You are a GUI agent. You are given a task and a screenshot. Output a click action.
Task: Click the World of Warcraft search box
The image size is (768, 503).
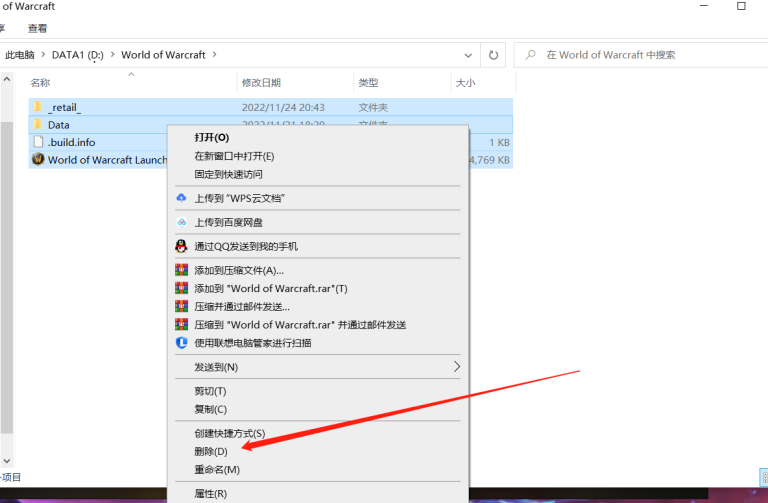(640, 55)
